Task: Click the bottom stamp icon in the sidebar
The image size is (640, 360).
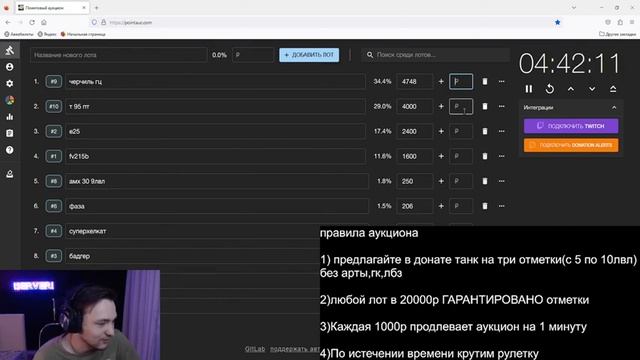Action: click(10, 174)
